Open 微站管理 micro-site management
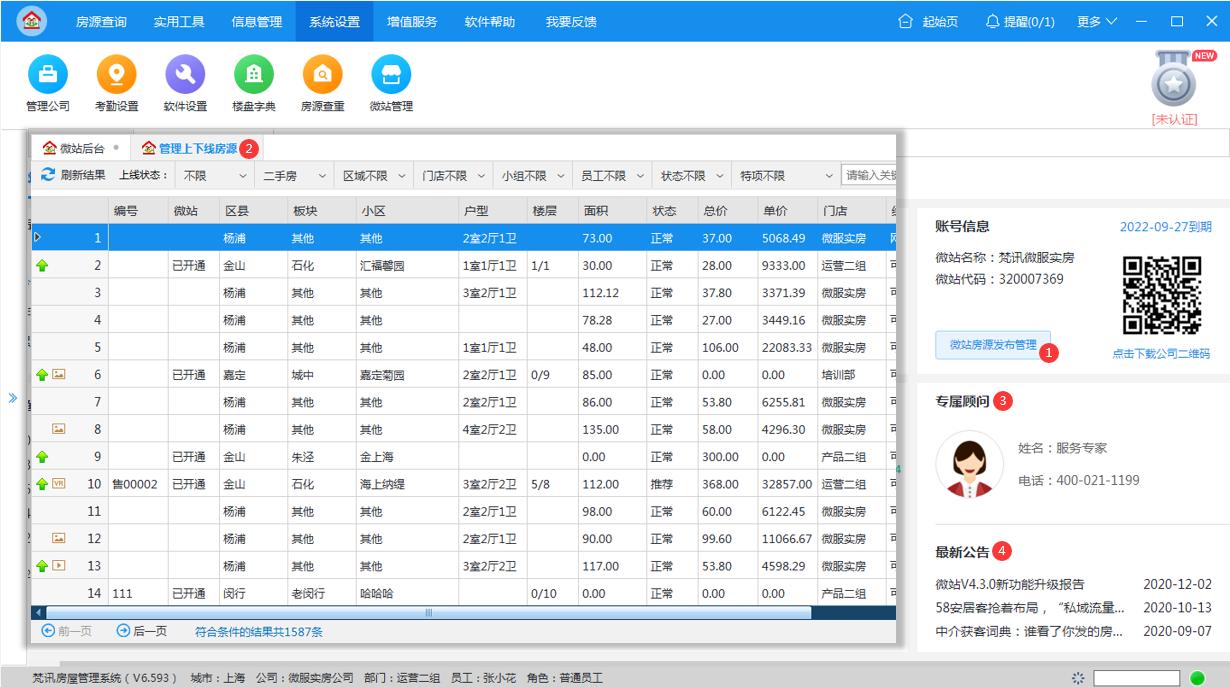 390,80
